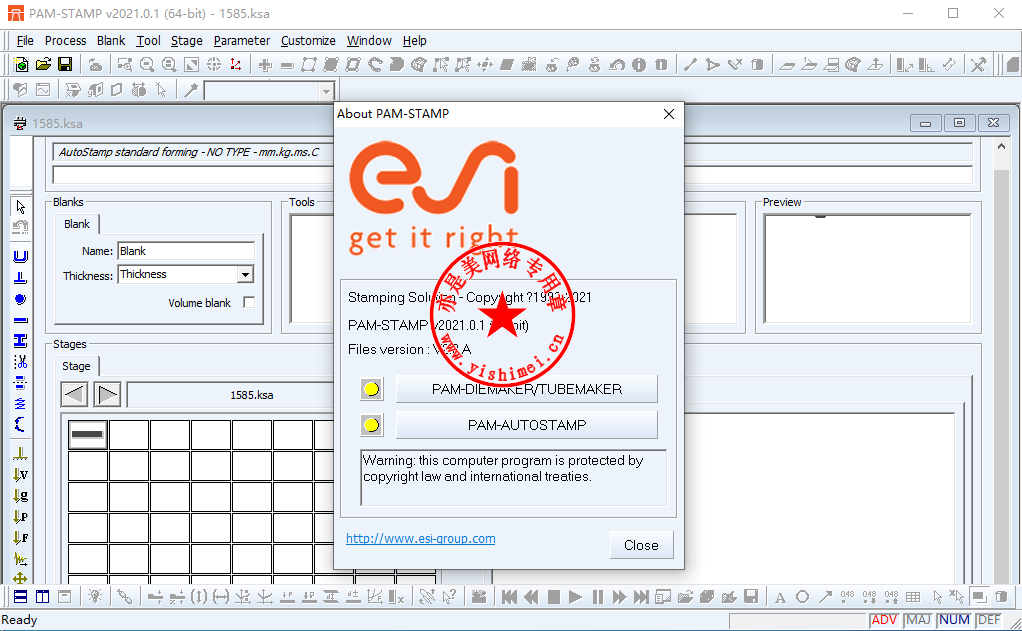This screenshot has width=1022, height=631.
Task: Click the plus icon in top toolbar
Action: tap(265, 65)
